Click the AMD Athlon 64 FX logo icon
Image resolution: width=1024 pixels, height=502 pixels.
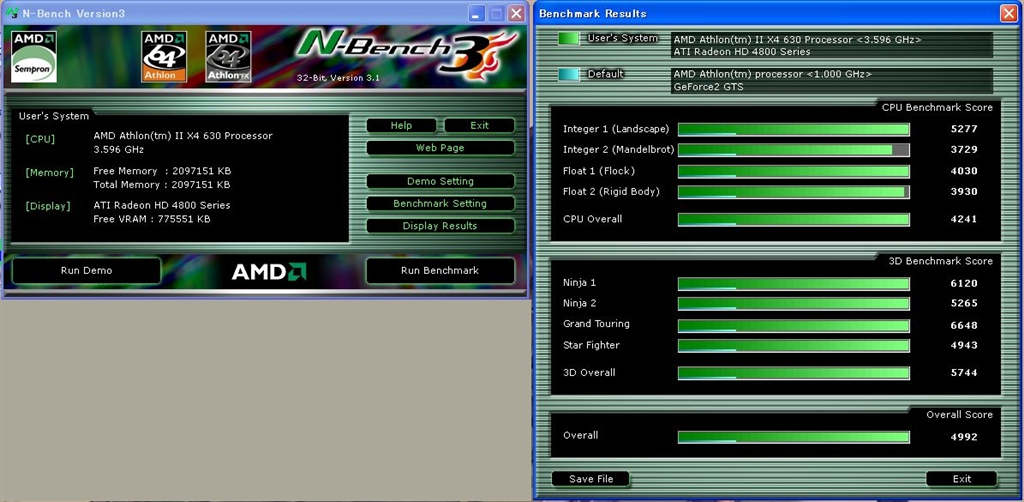click(229, 57)
